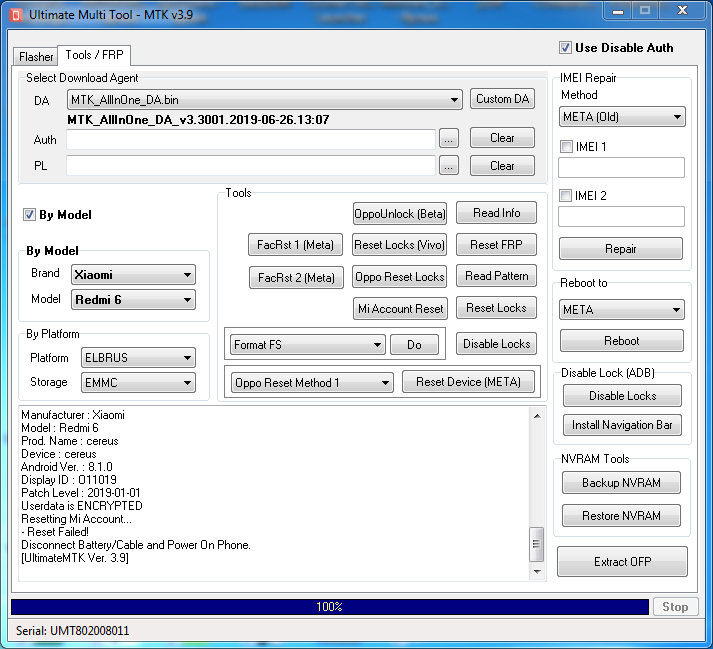The image size is (713, 649).
Task: Toggle the Use Disable Auth checkbox
Action: [565, 48]
